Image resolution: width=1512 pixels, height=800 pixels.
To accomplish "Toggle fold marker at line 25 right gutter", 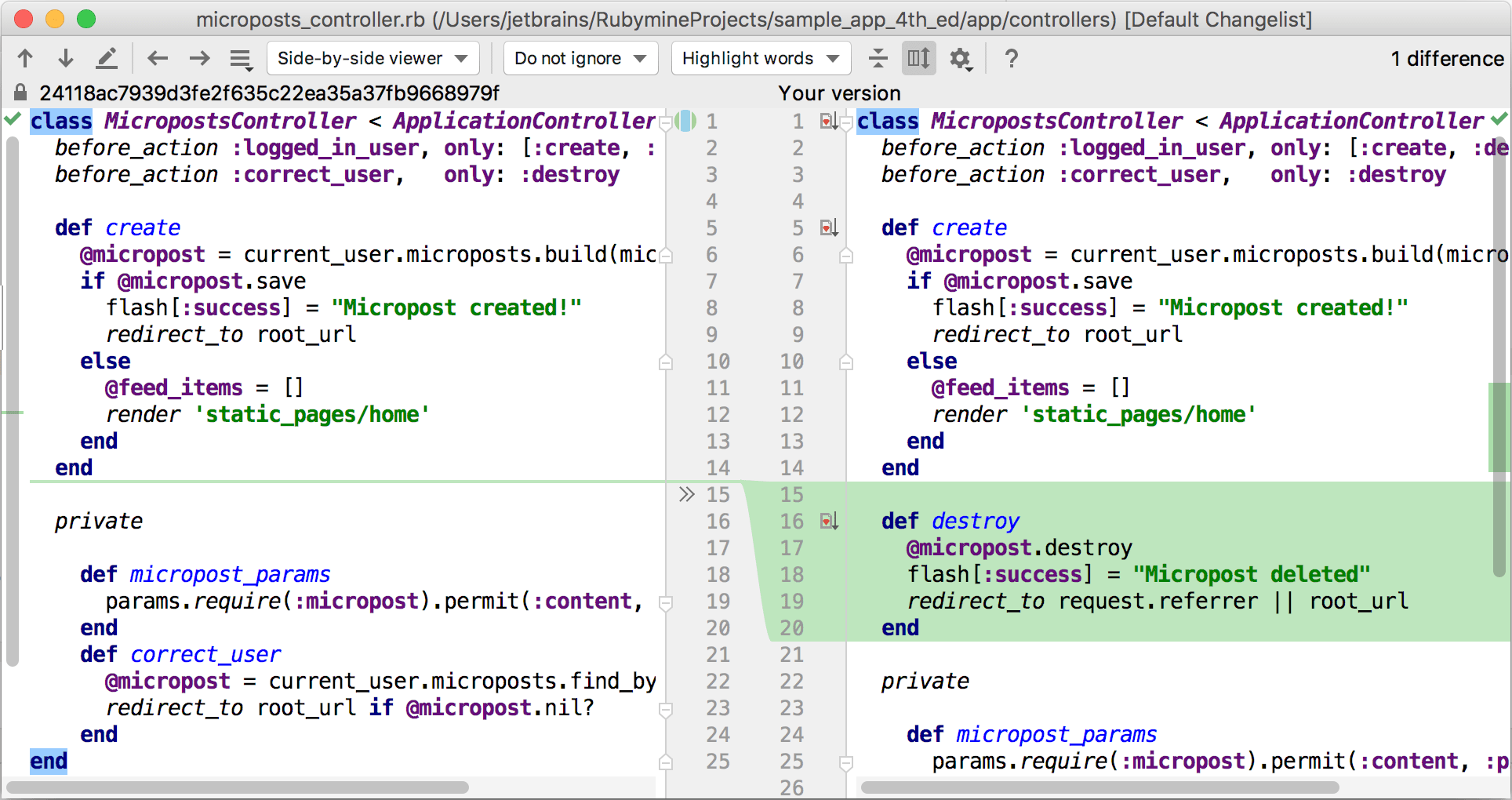I will pyautogui.click(x=846, y=762).
